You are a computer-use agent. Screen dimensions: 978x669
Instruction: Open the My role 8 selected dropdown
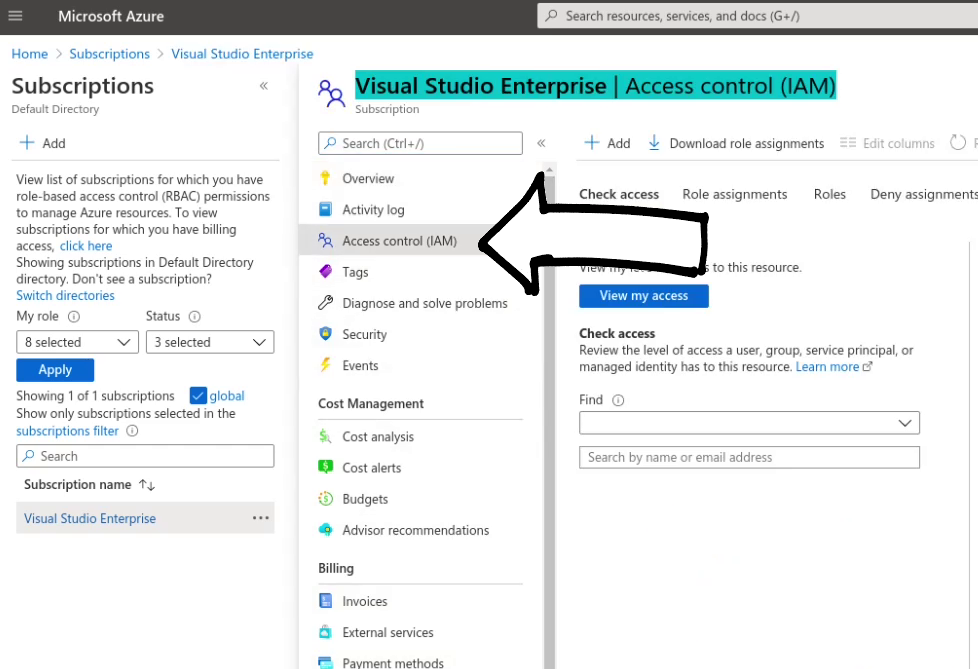pos(77,342)
